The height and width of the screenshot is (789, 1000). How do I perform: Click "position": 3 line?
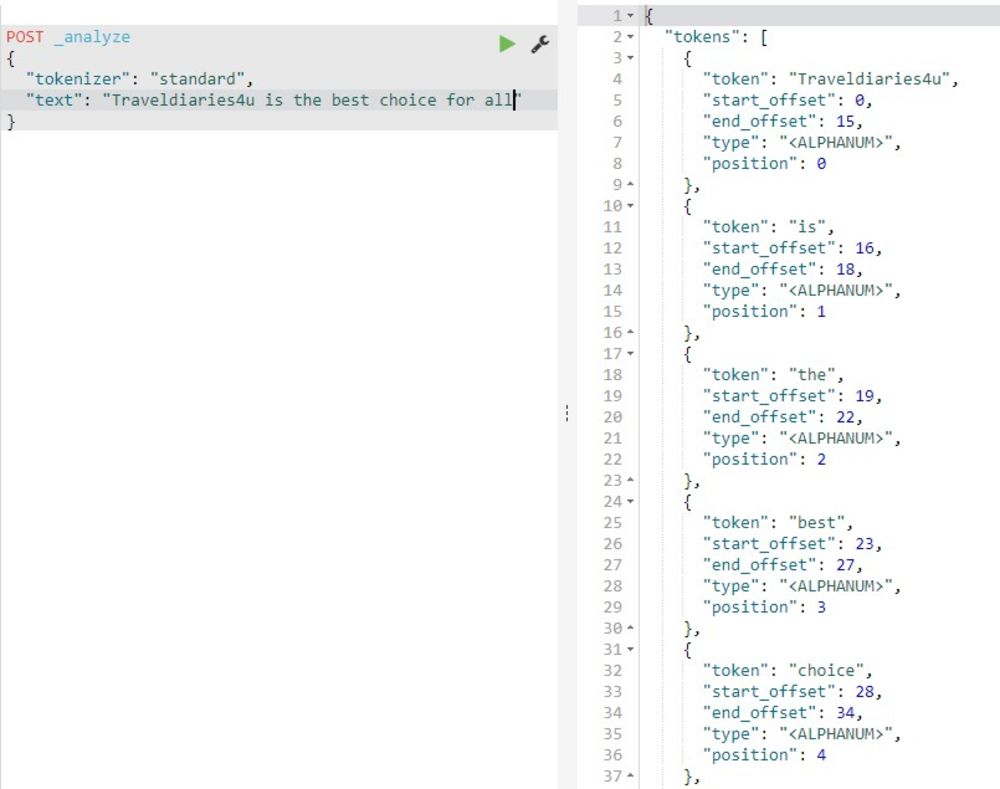point(765,607)
